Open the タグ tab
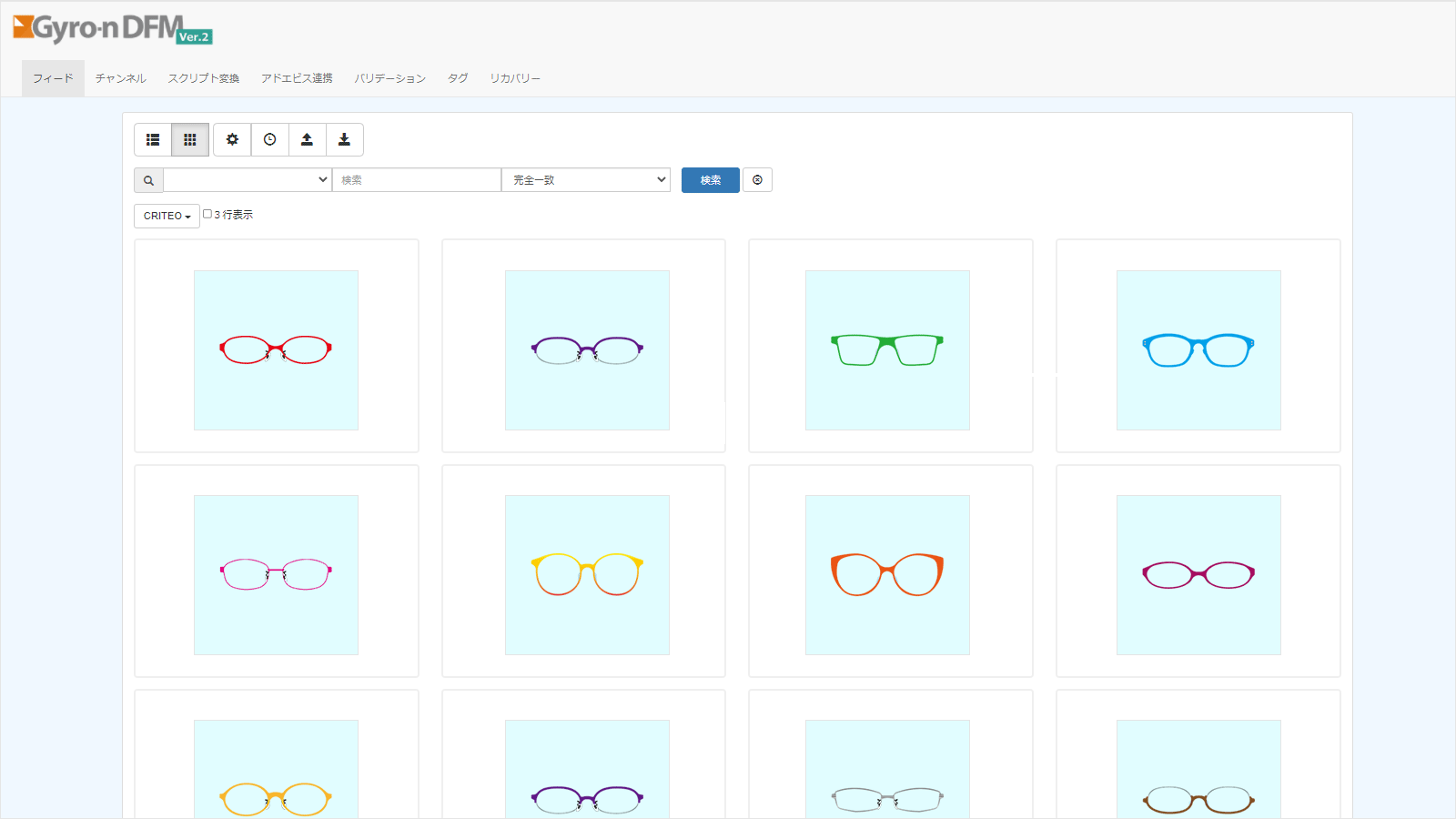Screen dimensions: 1456x819 458,78
